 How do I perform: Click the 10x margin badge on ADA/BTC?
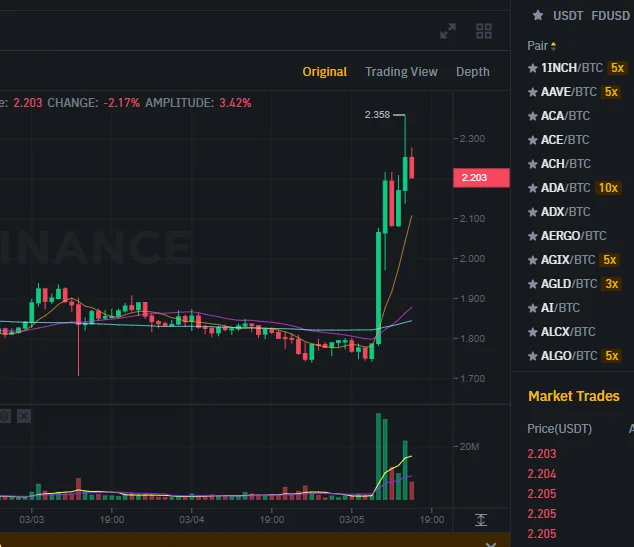[608, 188]
